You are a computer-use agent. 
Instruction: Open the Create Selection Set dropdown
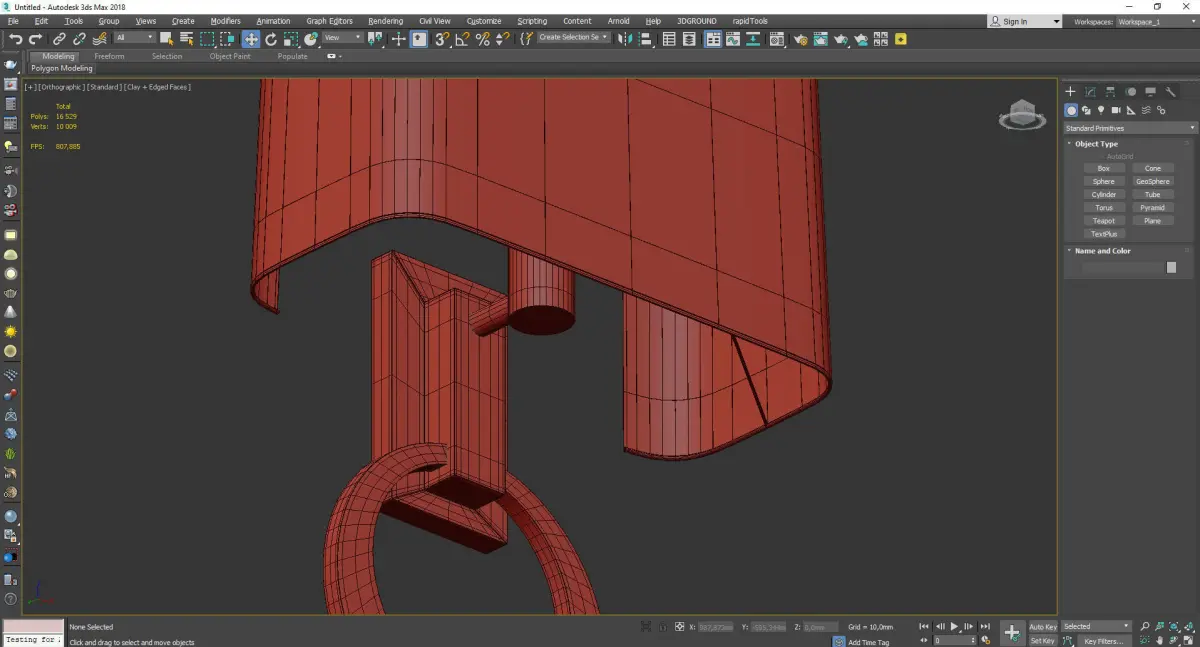[x=573, y=38]
